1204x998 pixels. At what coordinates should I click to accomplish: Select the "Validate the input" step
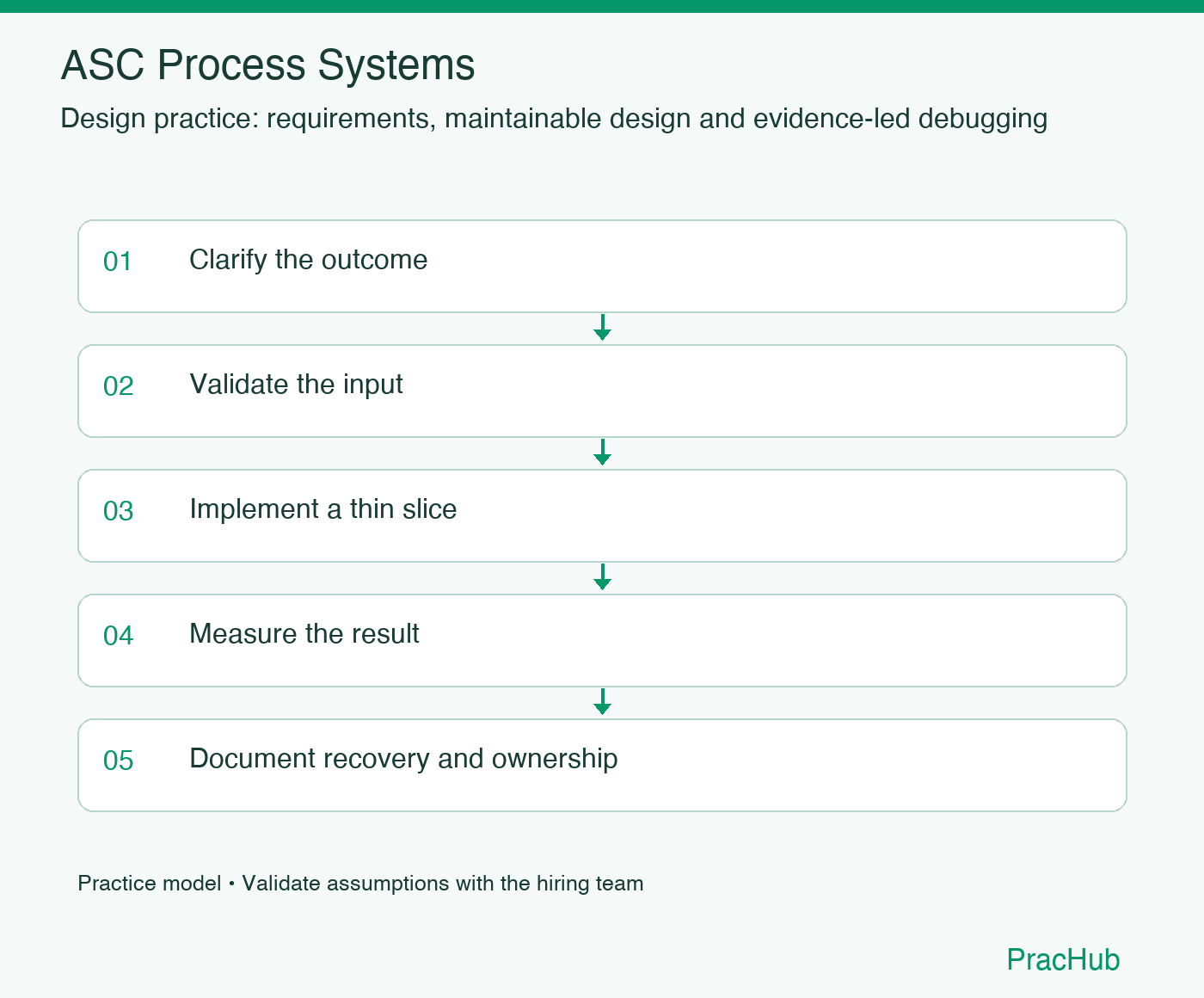pos(602,391)
